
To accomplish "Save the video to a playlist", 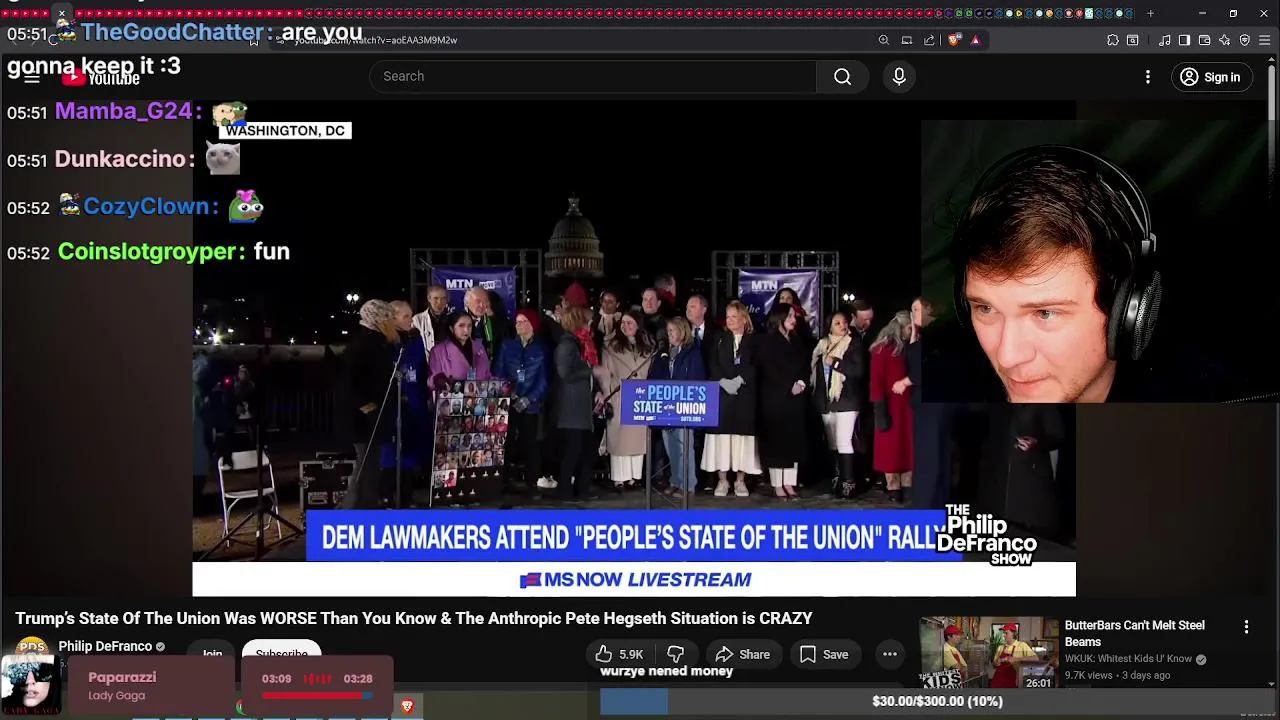I will 824,654.
